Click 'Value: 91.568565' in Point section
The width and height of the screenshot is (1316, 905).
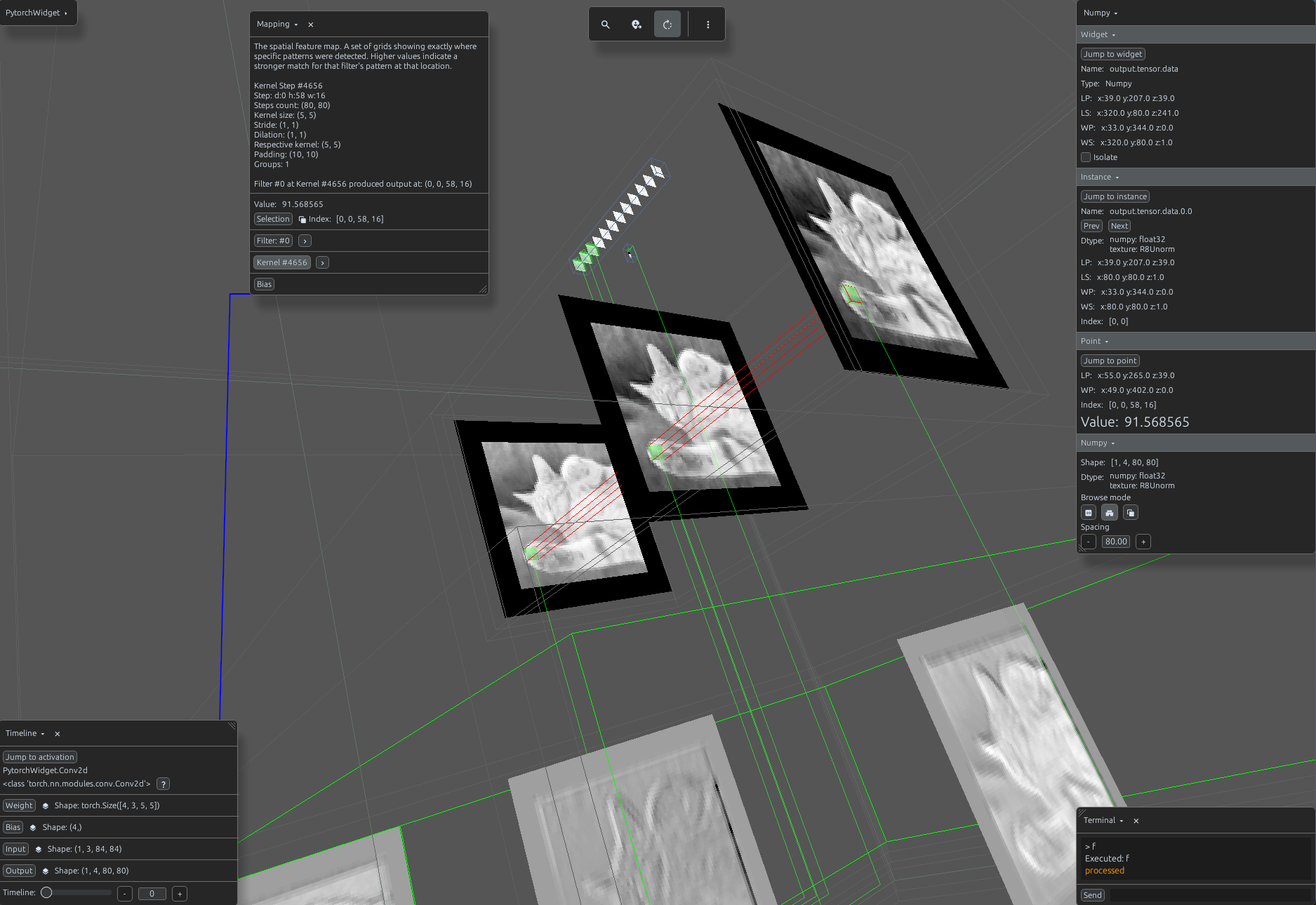[x=1135, y=422]
